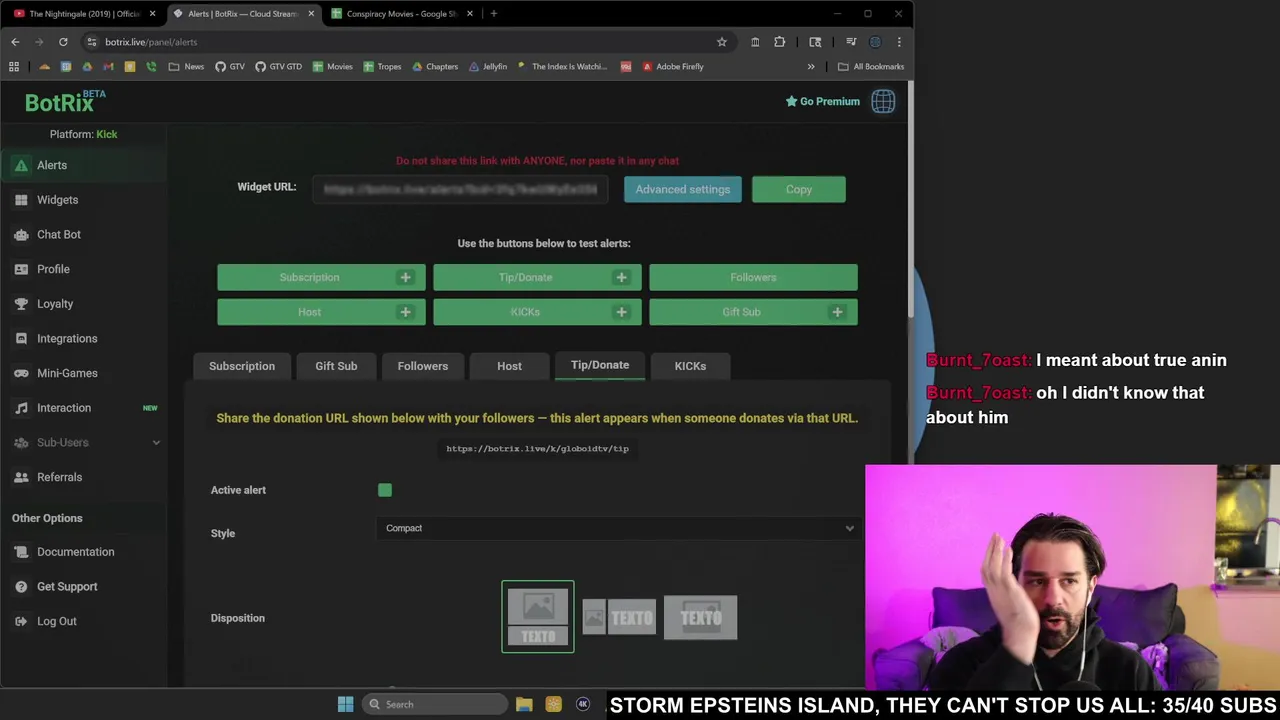Click the blurred Widget URL field
Screen dimensions: 1280x720
460,189
